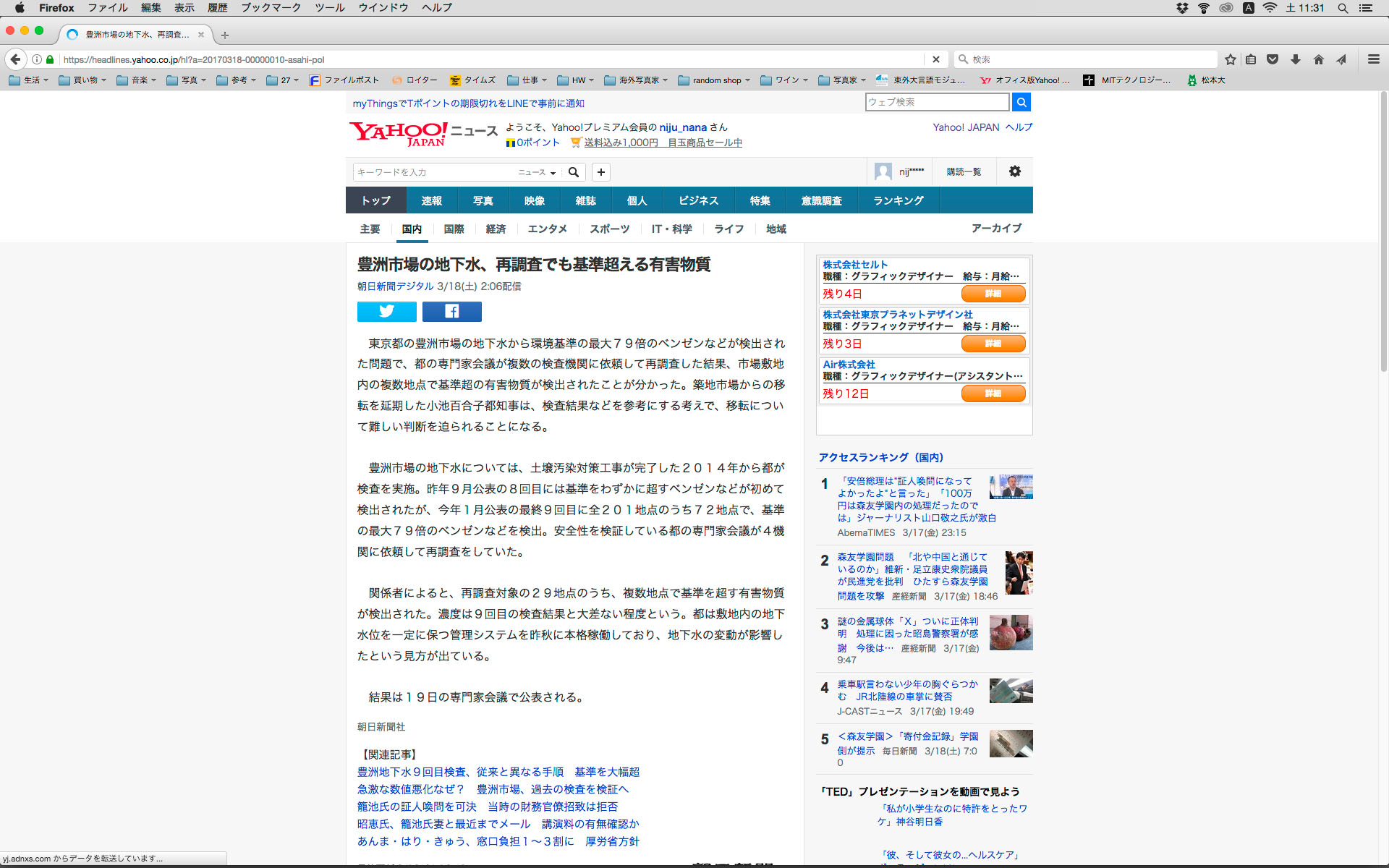The height and width of the screenshot is (868, 1389).
Task: Open the Firefox hamburger menu
Action: tap(1373, 59)
